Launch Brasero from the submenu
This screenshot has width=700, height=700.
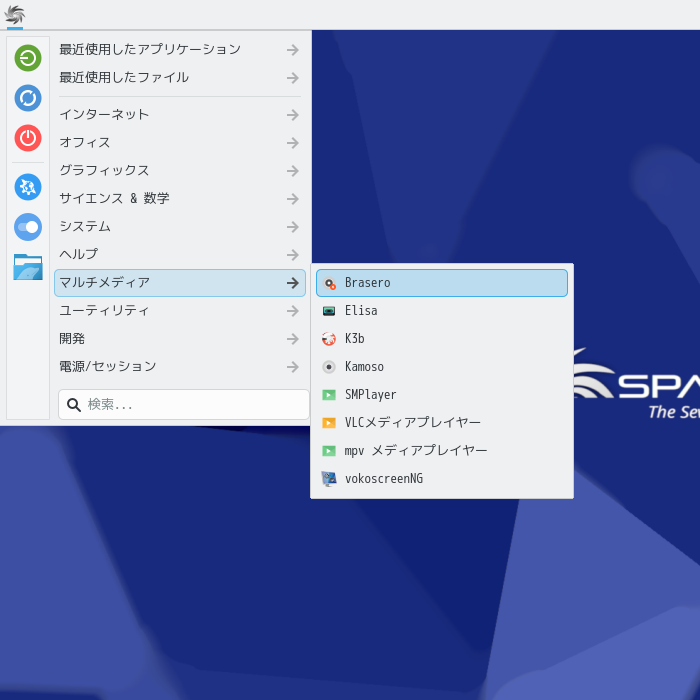[442, 283]
